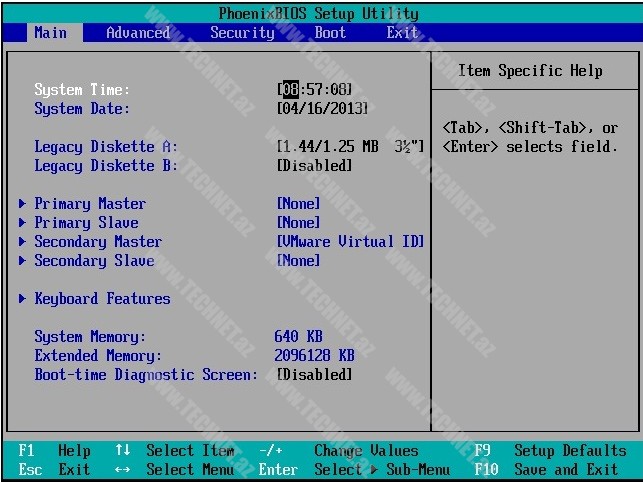
Task: Open the Advanced menu tab
Action: tap(138, 32)
